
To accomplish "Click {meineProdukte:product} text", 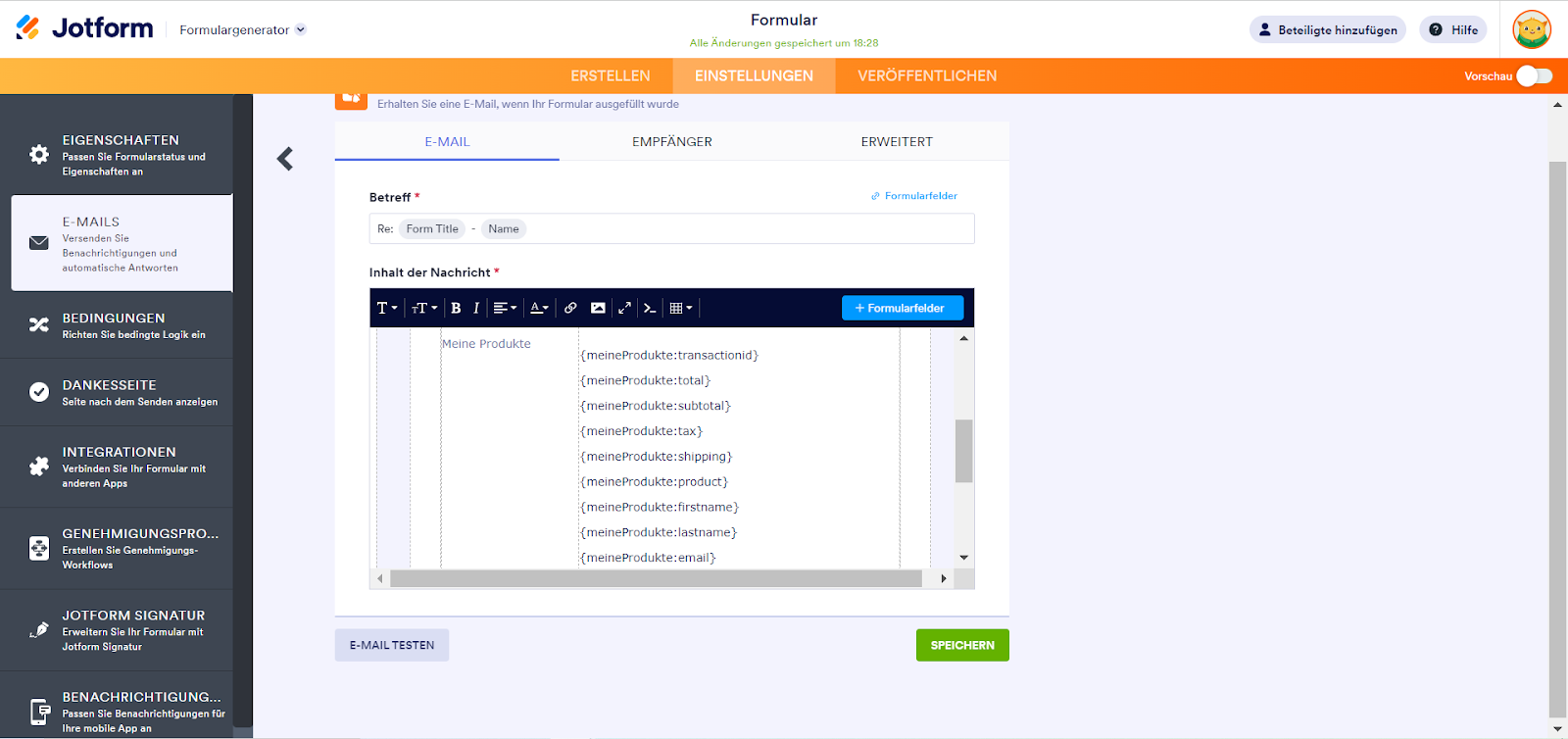I will (655, 482).
